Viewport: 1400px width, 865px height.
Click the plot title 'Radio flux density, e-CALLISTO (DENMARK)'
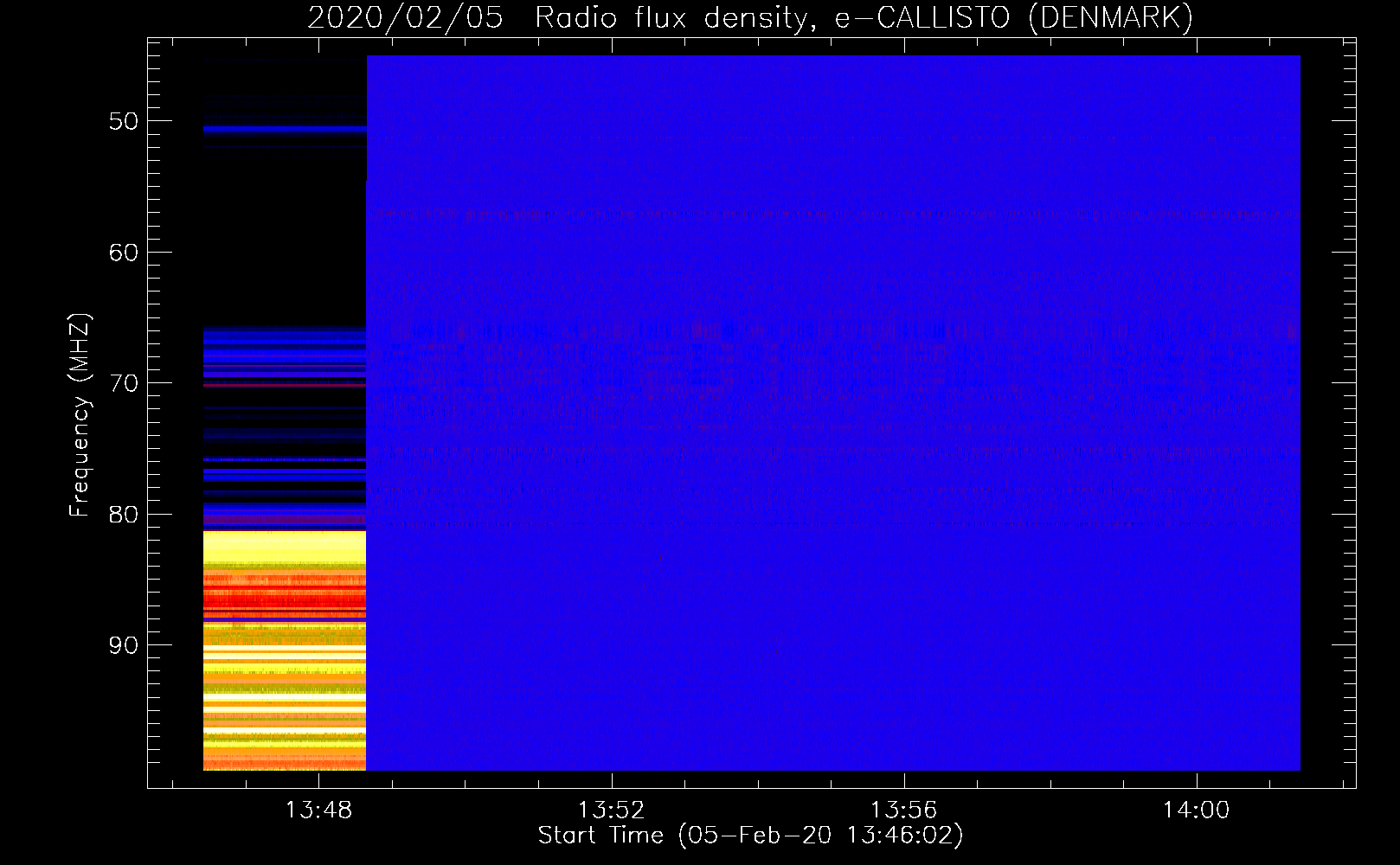click(x=864, y=17)
